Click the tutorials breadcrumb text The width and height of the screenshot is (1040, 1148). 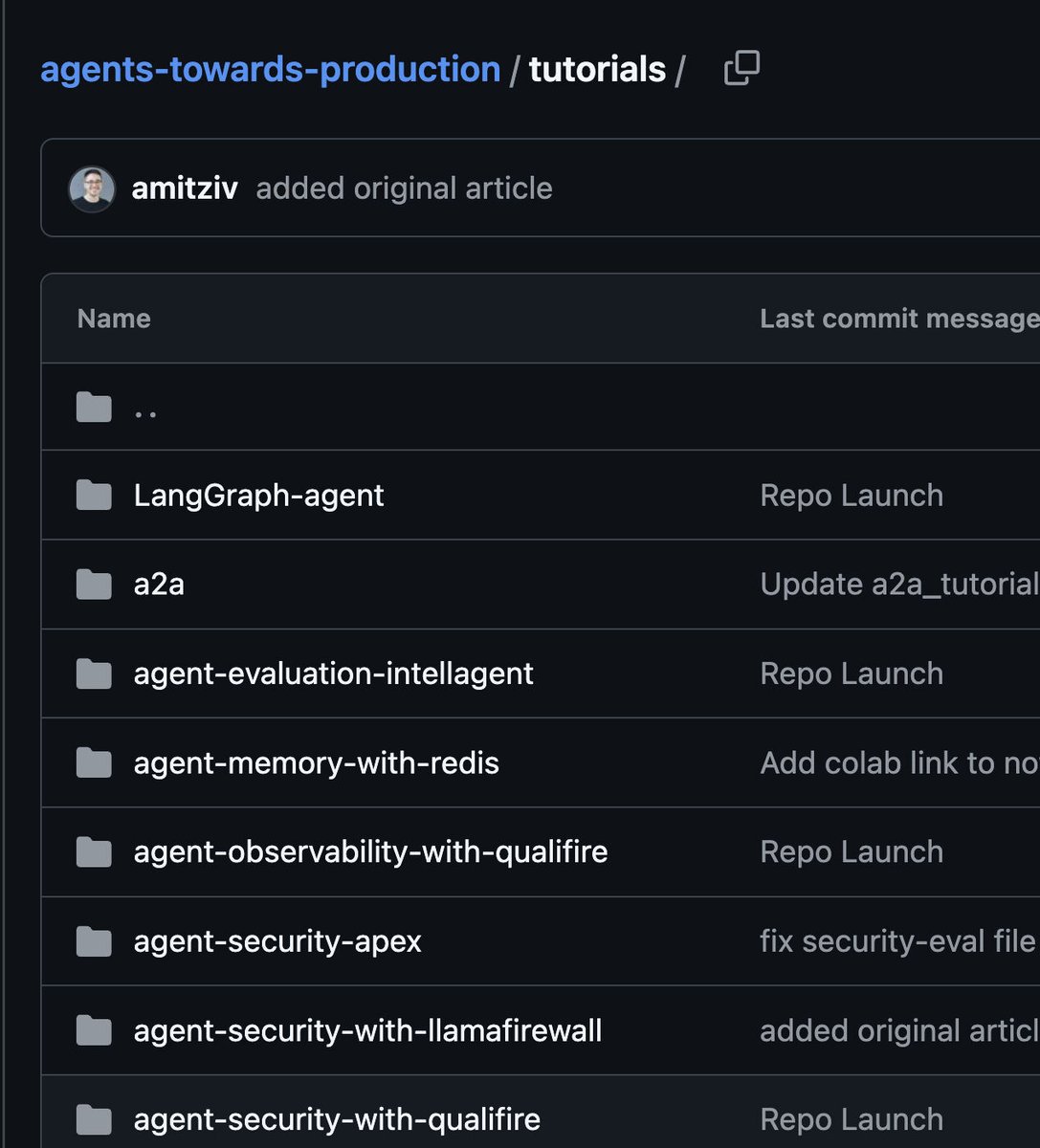pyautogui.click(x=597, y=69)
